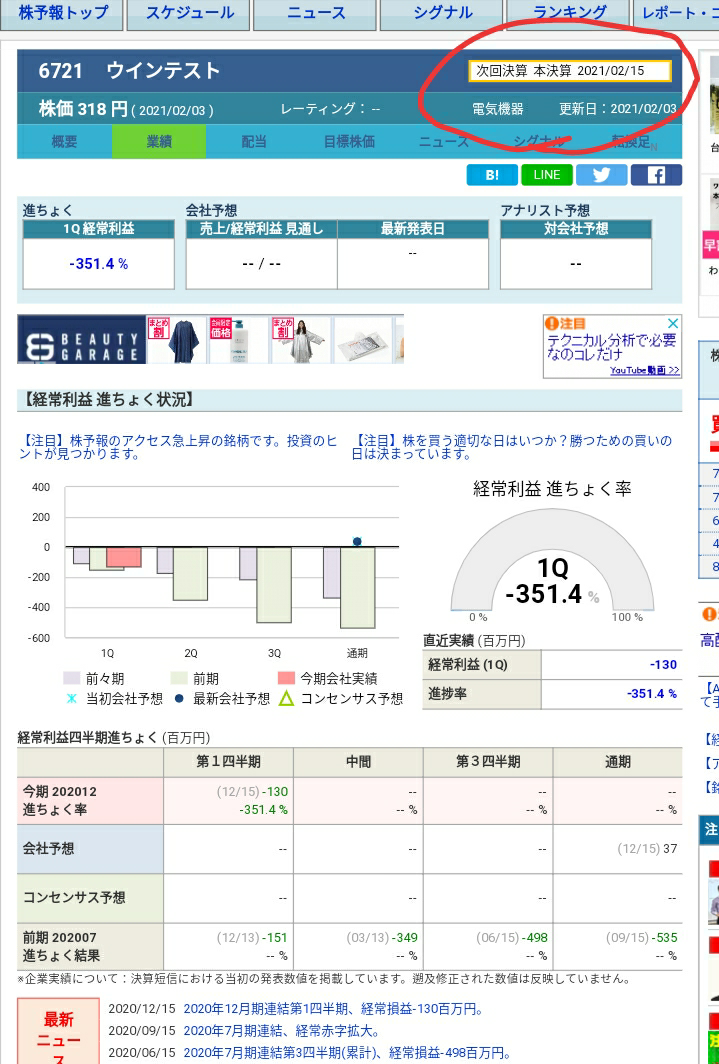Open the 2020年7月期連結、経常赤字拡大 news link

281,1031
